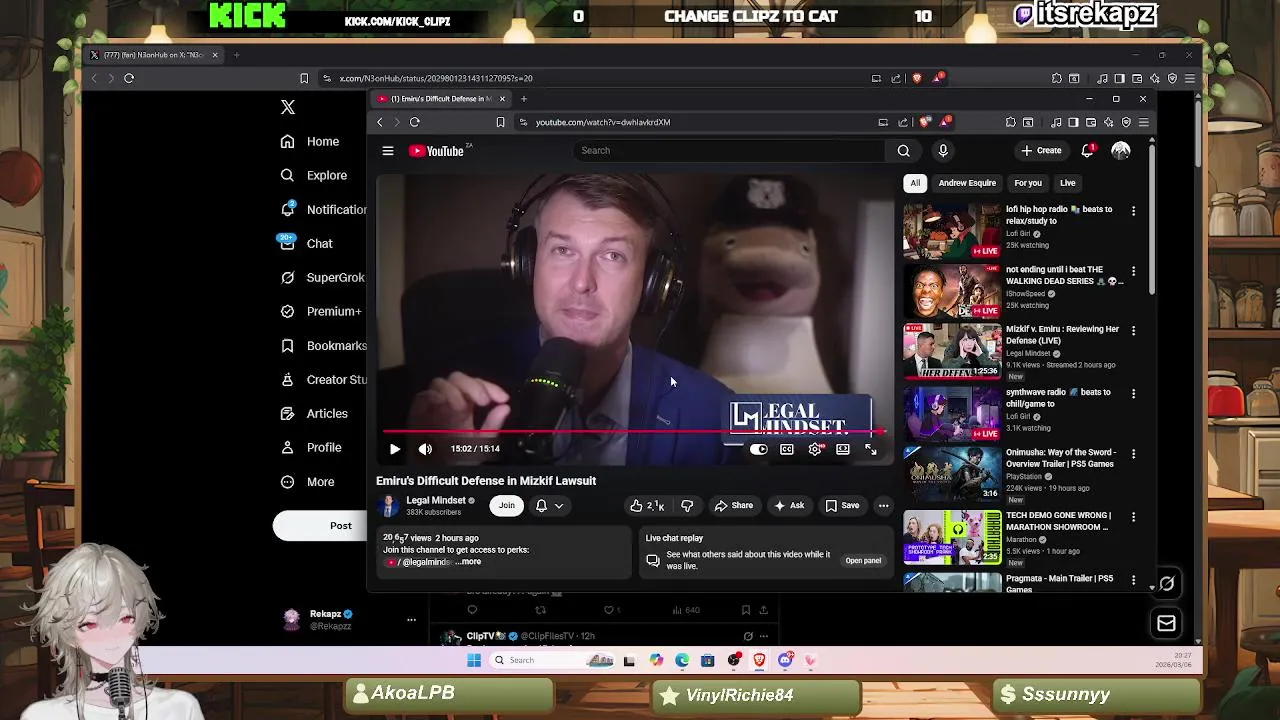
Task: Enter fullscreen mode in video player
Action: (x=871, y=449)
